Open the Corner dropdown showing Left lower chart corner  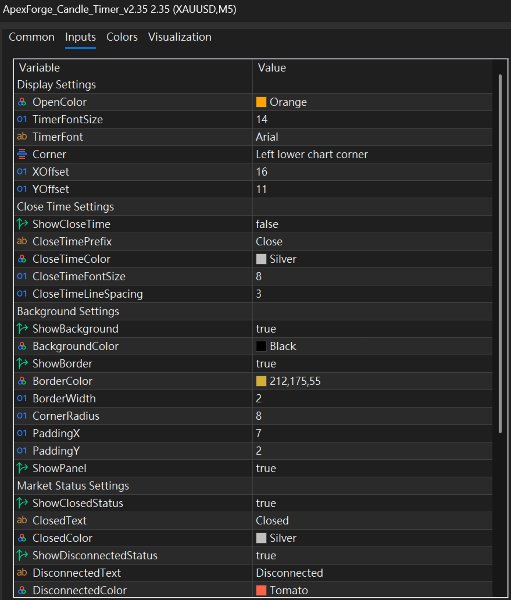tap(372, 154)
